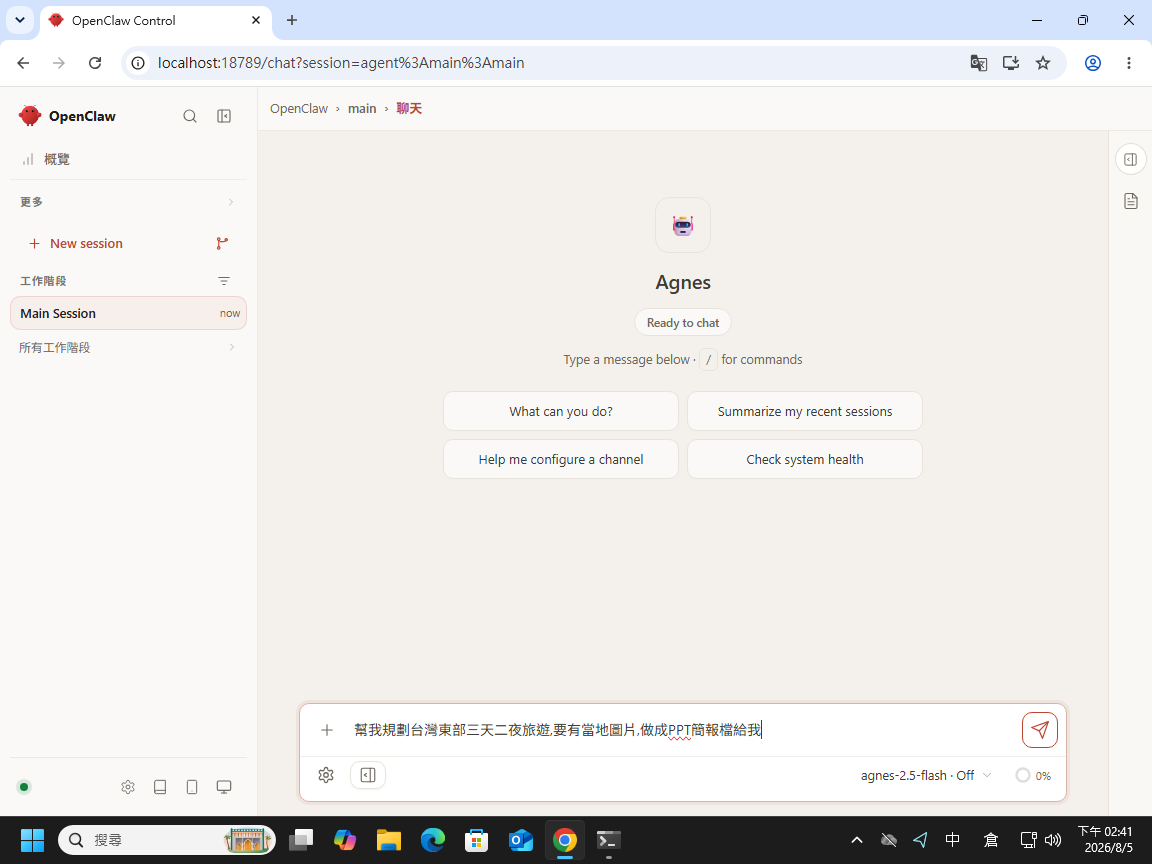Open the docs book icon in sidebar footer

point(160,787)
